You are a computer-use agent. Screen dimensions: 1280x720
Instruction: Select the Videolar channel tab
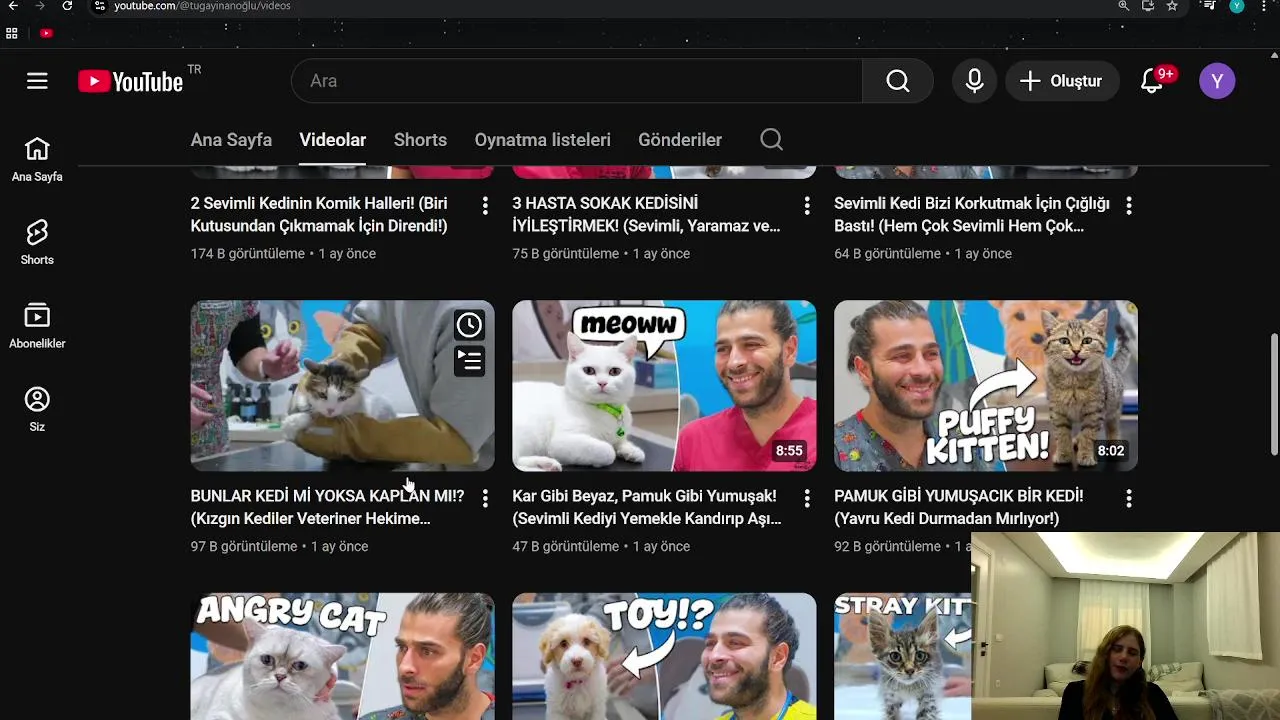[x=332, y=140]
